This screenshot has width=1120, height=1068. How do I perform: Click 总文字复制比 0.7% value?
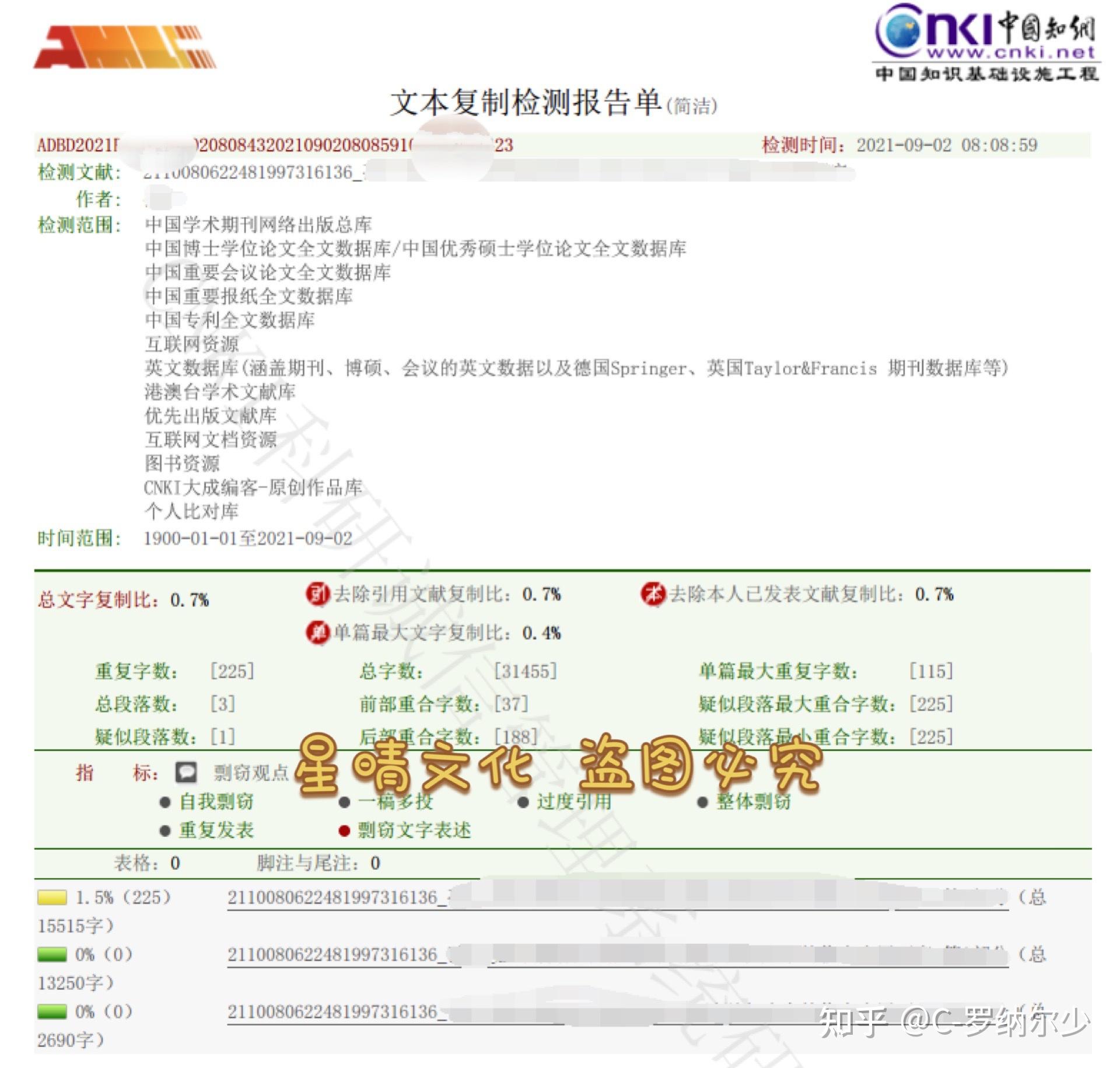point(189,600)
